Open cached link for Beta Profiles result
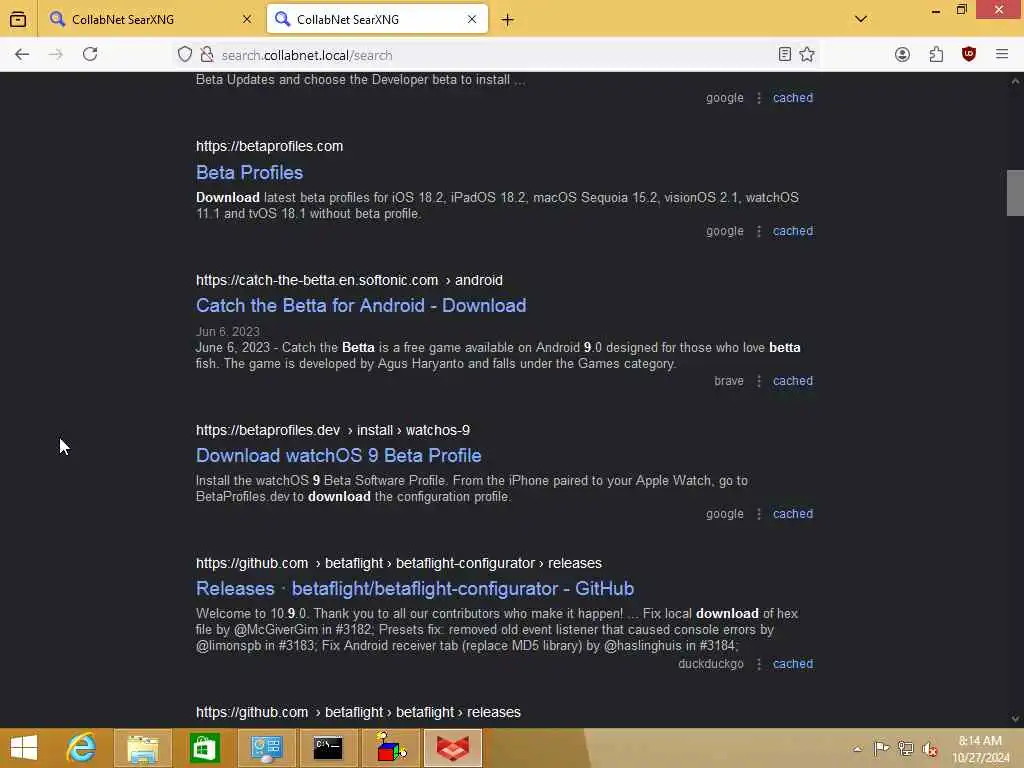Viewport: 1024px width, 768px height. pyautogui.click(x=793, y=231)
